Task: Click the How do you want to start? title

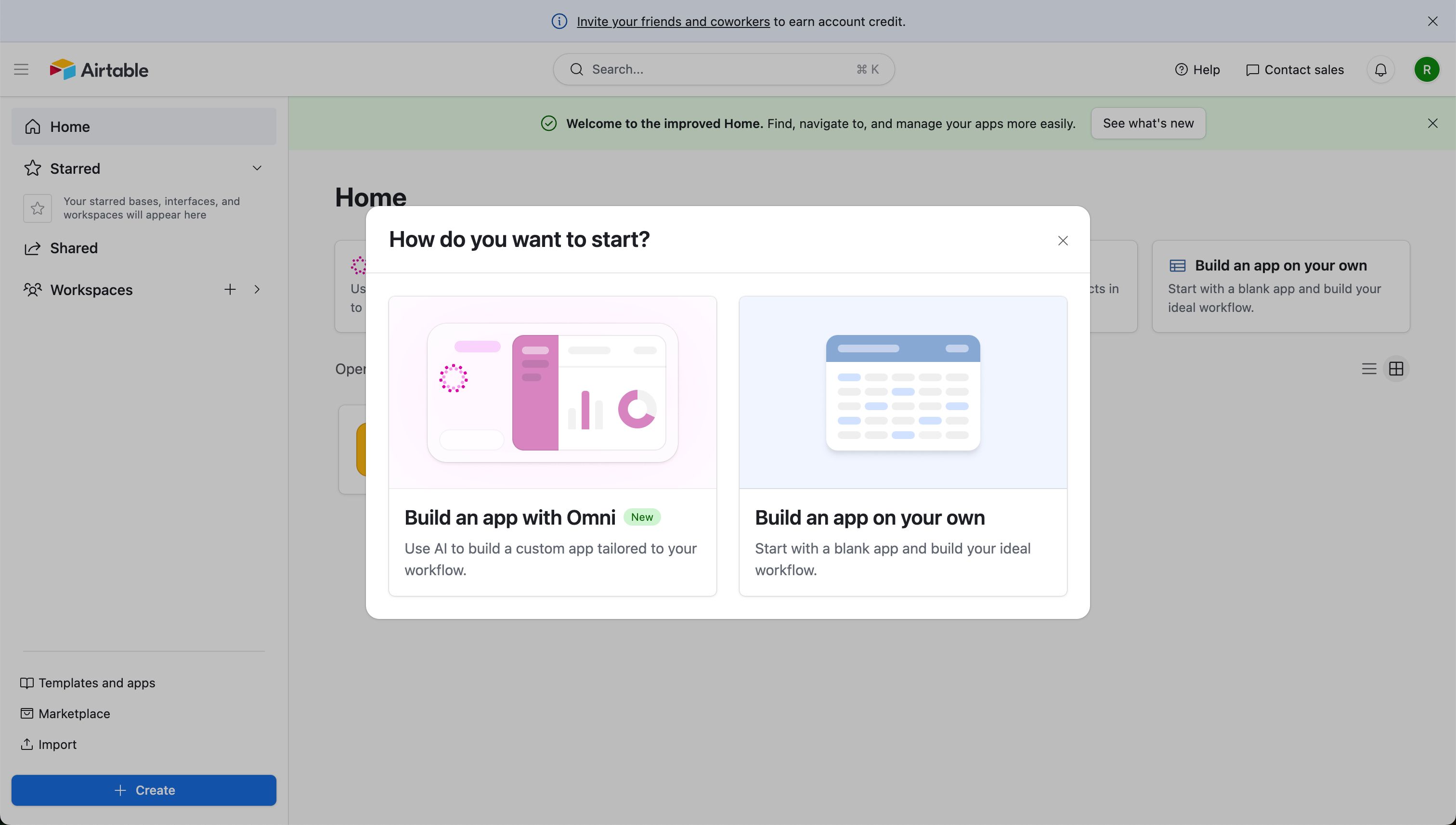Action: click(x=519, y=239)
